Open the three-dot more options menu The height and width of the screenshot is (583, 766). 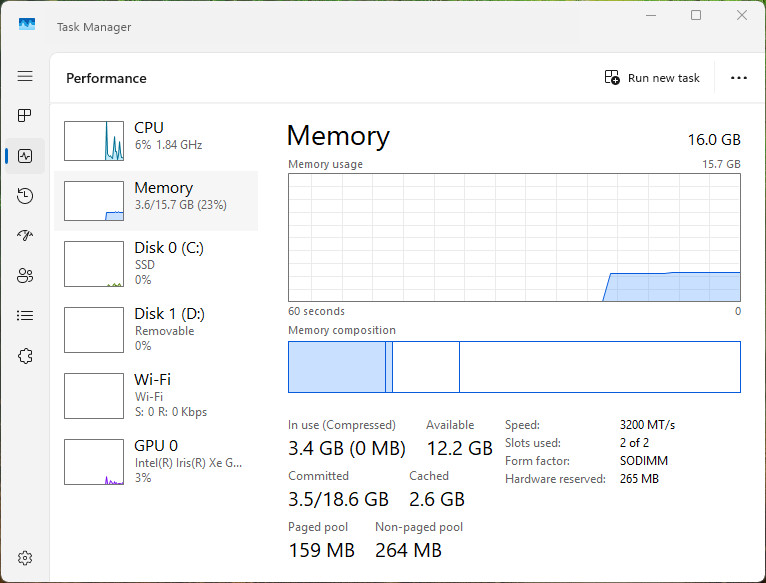tap(739, 78)
